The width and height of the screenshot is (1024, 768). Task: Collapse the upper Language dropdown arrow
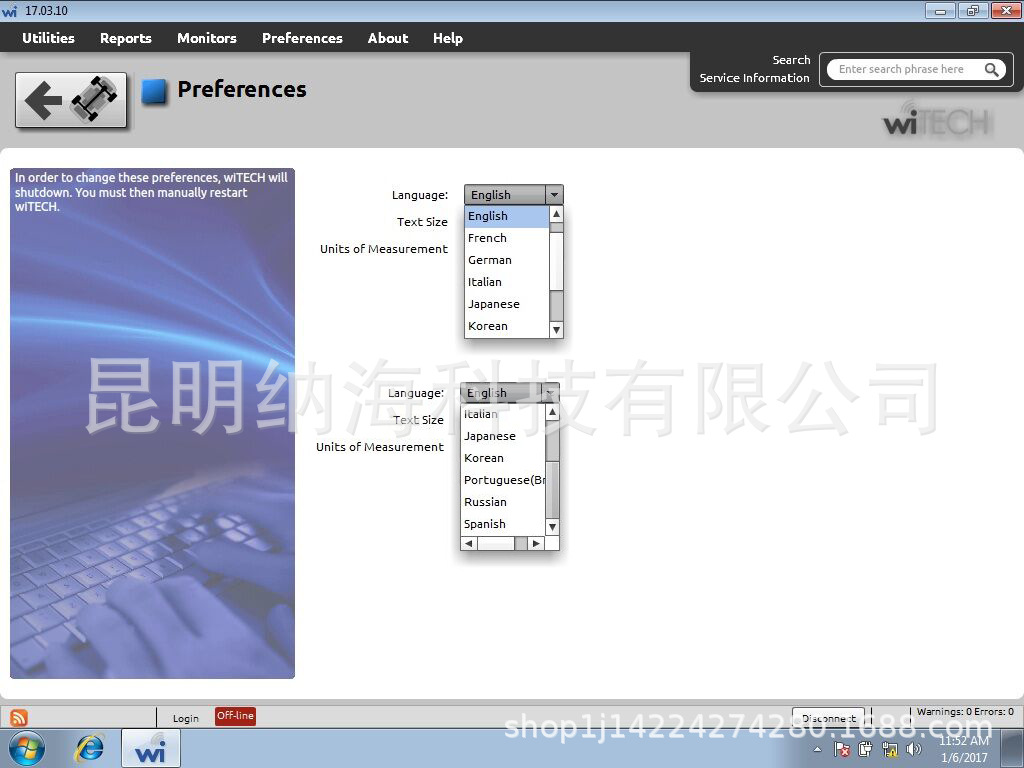pyautogui.click(x=554, y=195)
